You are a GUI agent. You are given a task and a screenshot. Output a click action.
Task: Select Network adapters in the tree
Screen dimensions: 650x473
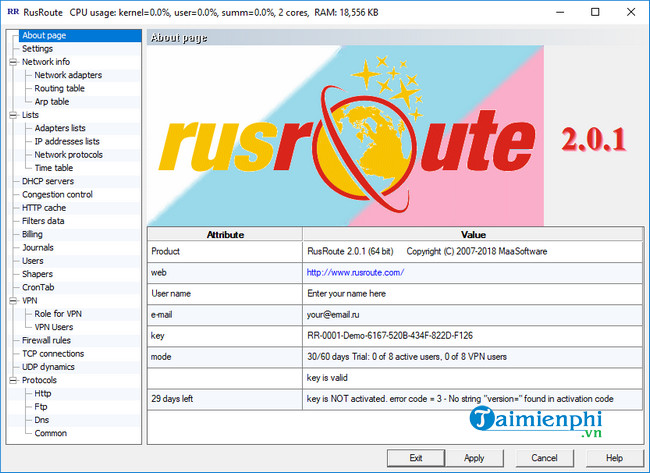pos(68,75)
